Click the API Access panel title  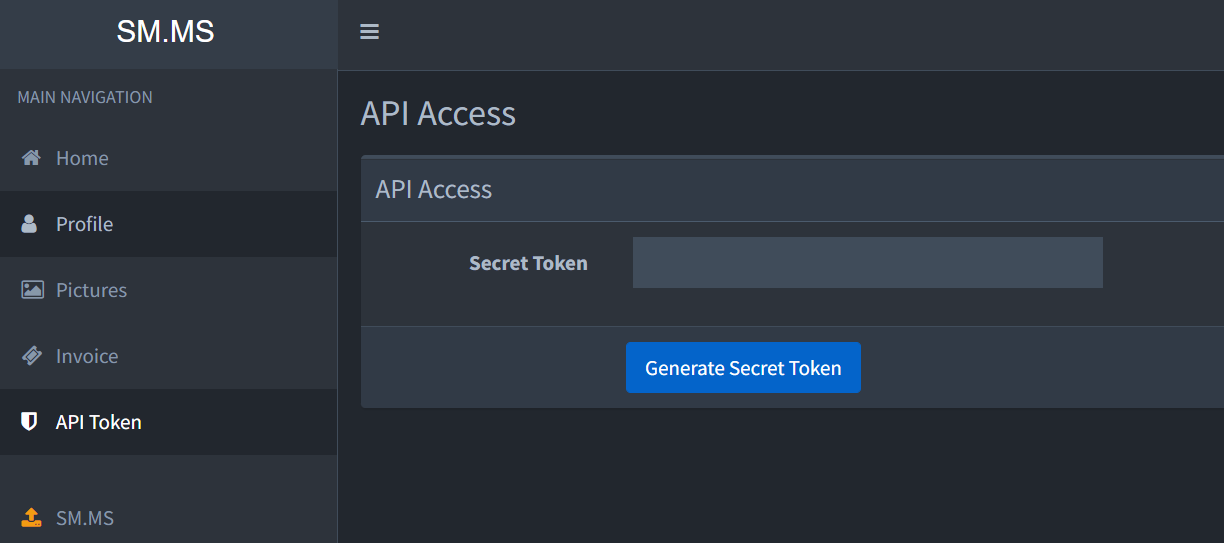coord(434,189)
